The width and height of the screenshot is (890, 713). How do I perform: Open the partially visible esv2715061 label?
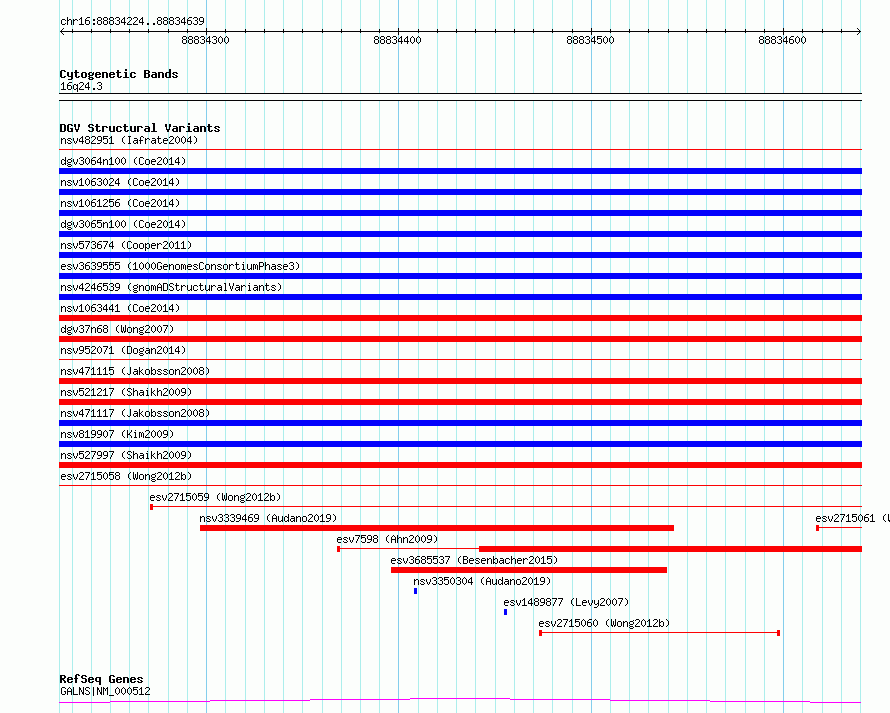pos(851,518)
